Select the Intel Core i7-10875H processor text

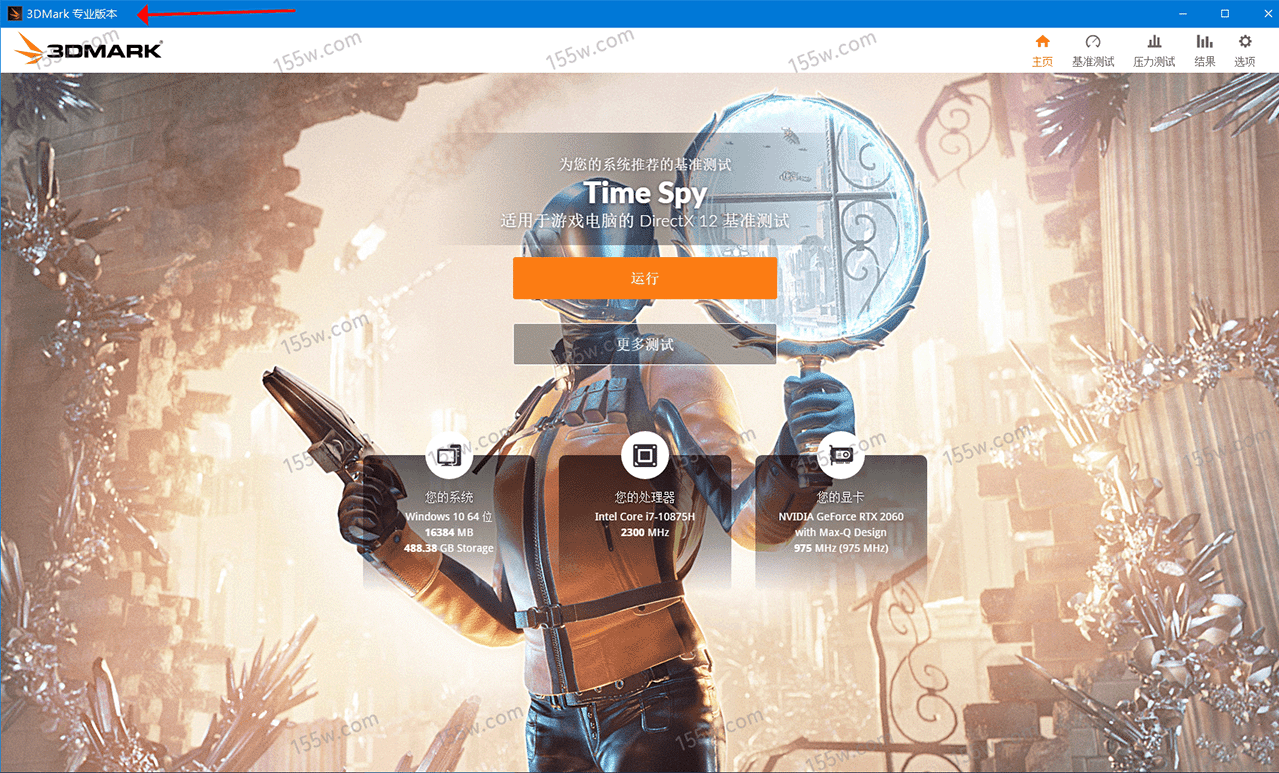(x=645, y=517)
